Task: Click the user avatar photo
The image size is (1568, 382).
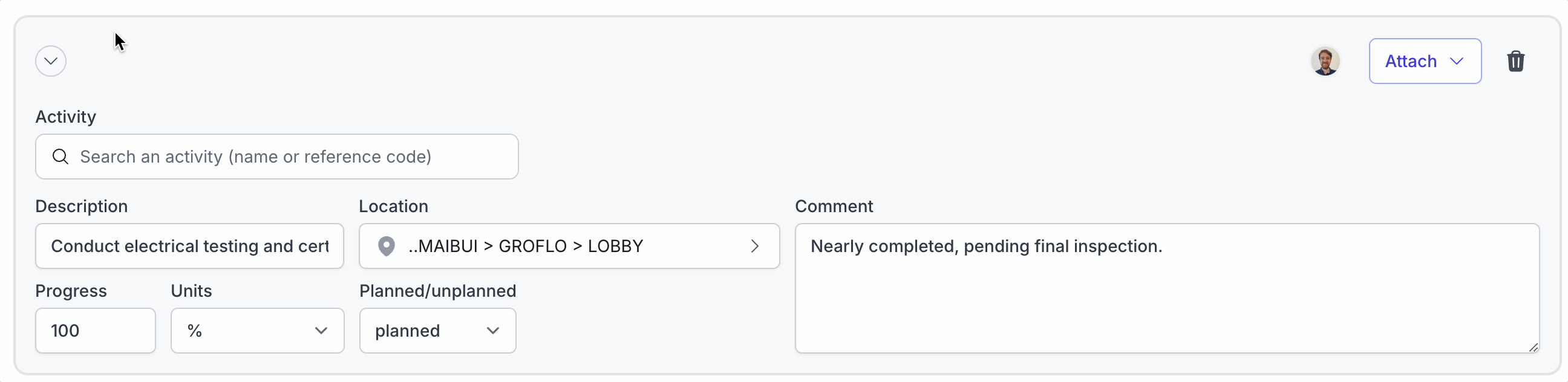Action: point(1325,62)
